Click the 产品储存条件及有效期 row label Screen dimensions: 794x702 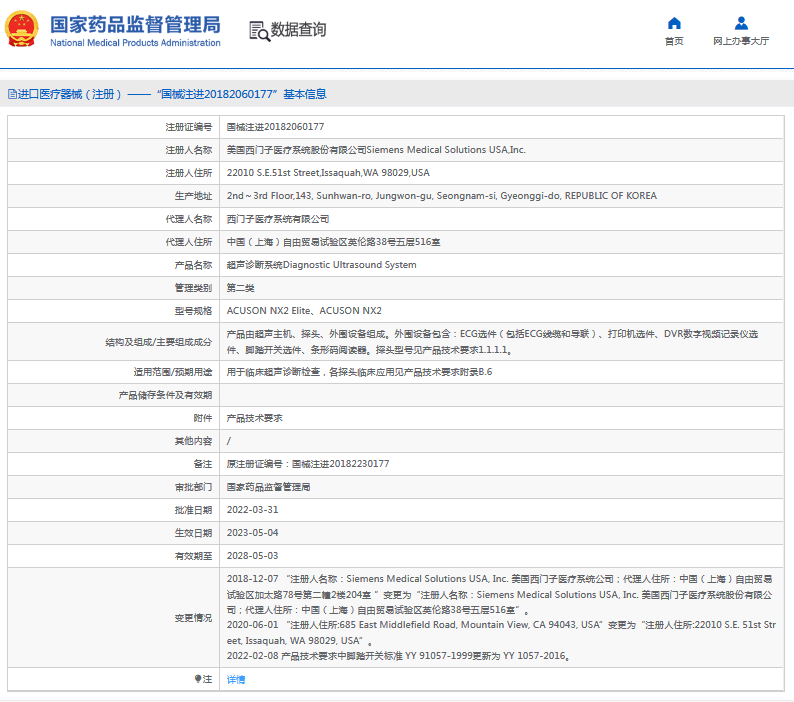click(165, 395)
